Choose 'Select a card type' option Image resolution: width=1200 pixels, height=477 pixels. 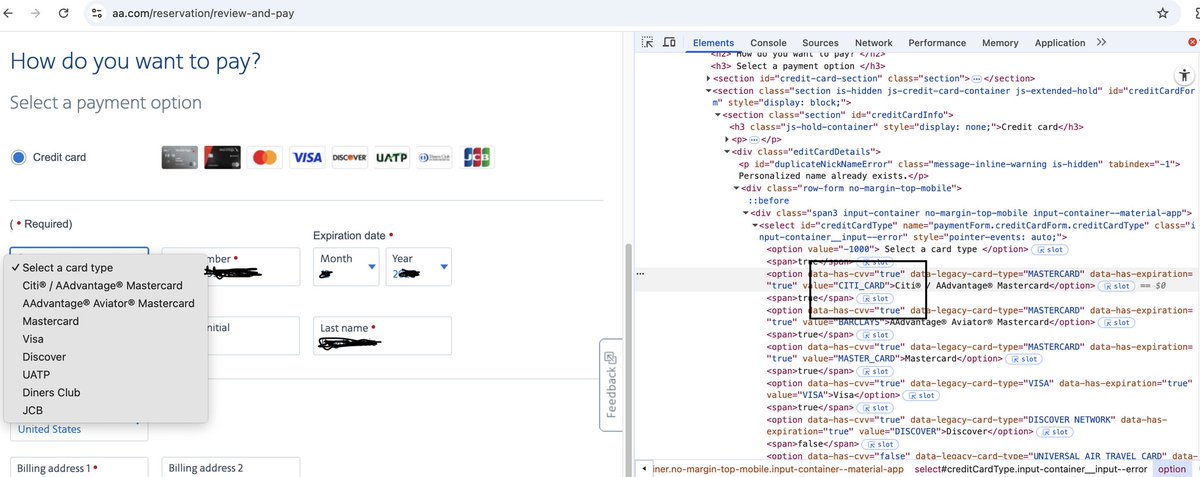point(106,268)
